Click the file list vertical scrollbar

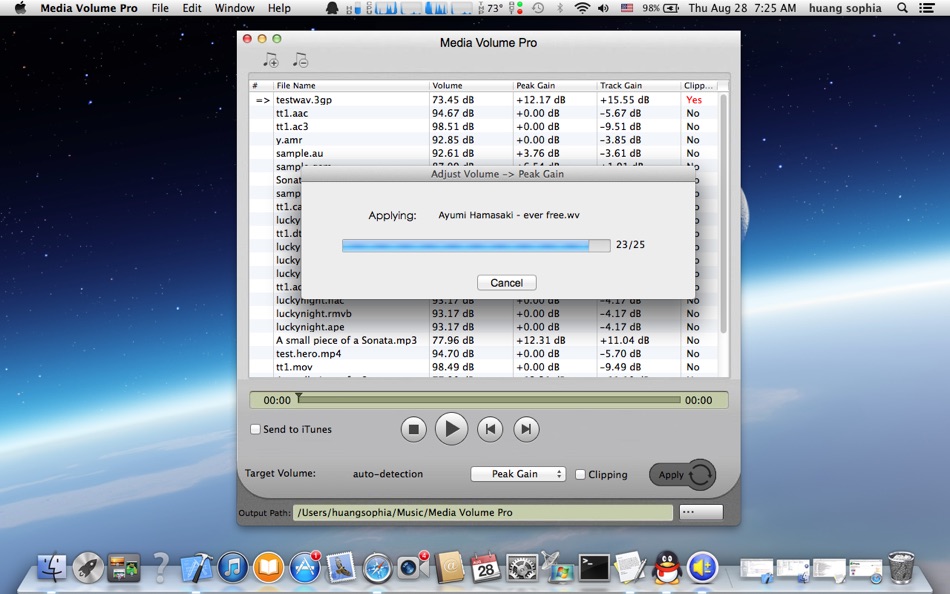tap(723, 212)
